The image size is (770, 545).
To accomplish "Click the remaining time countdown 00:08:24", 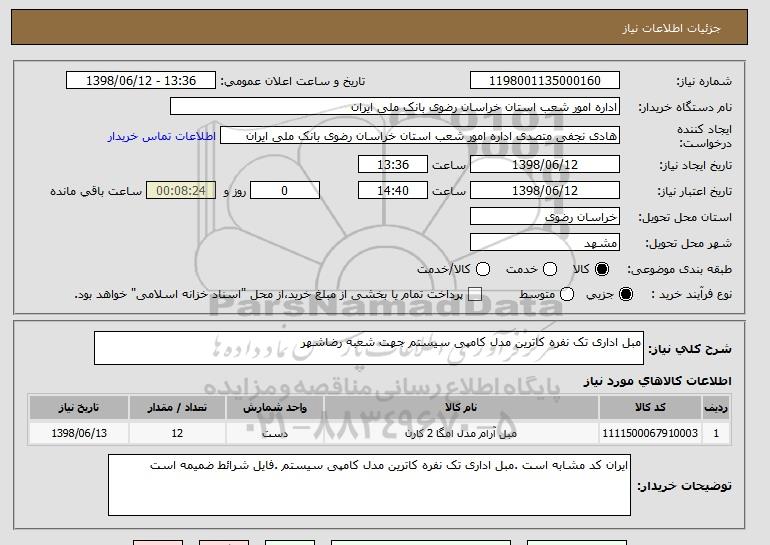I will [x=181, y=191].
